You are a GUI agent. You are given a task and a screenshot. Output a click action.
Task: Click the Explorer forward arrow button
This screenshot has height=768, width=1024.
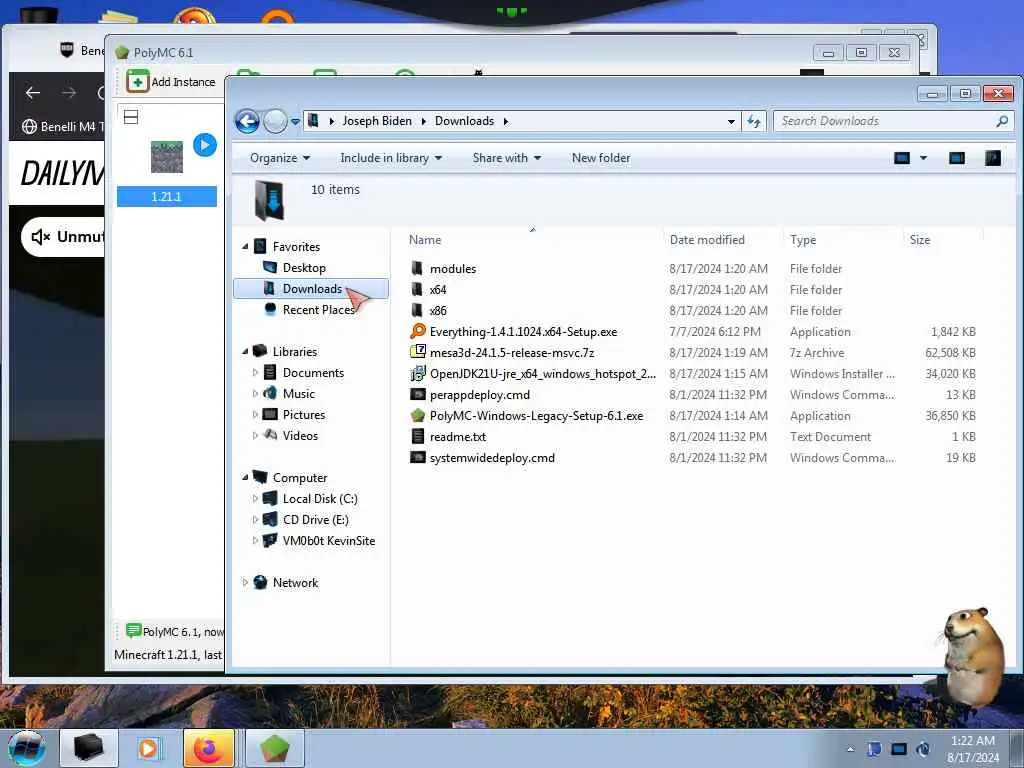coord(275,121)
